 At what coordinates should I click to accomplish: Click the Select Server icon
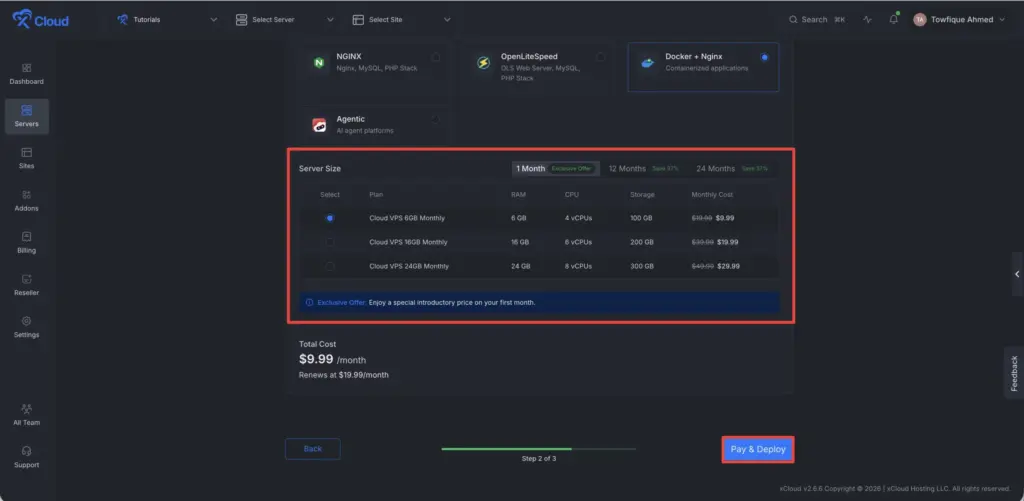tap(242, 20)
